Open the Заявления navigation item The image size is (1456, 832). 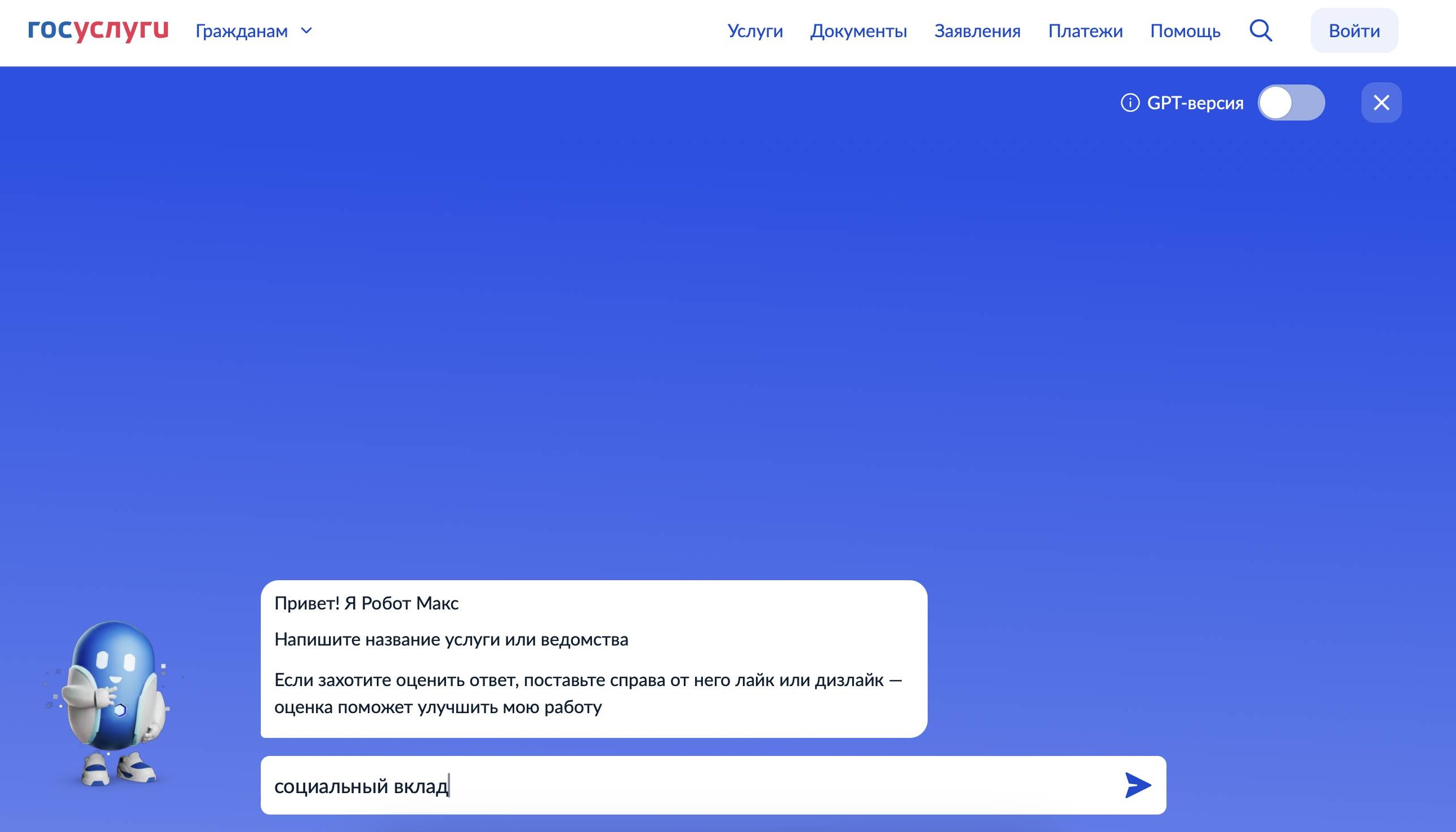pyautogui.click(x=977, y=31)
